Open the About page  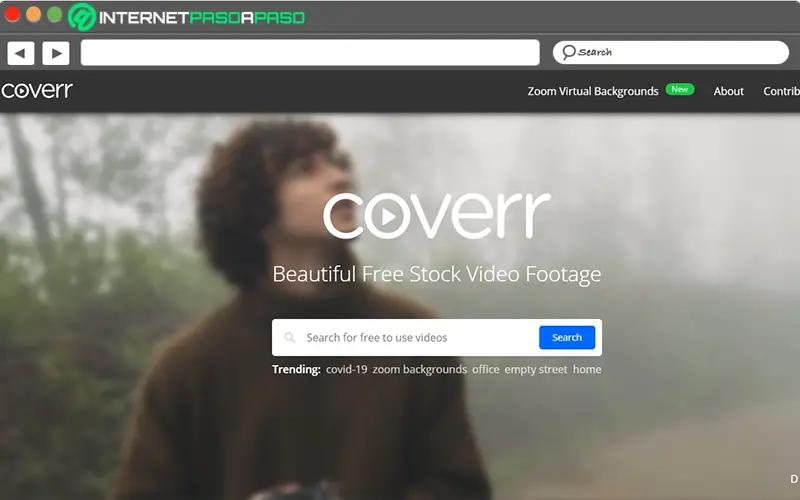[x=728, y=91]
